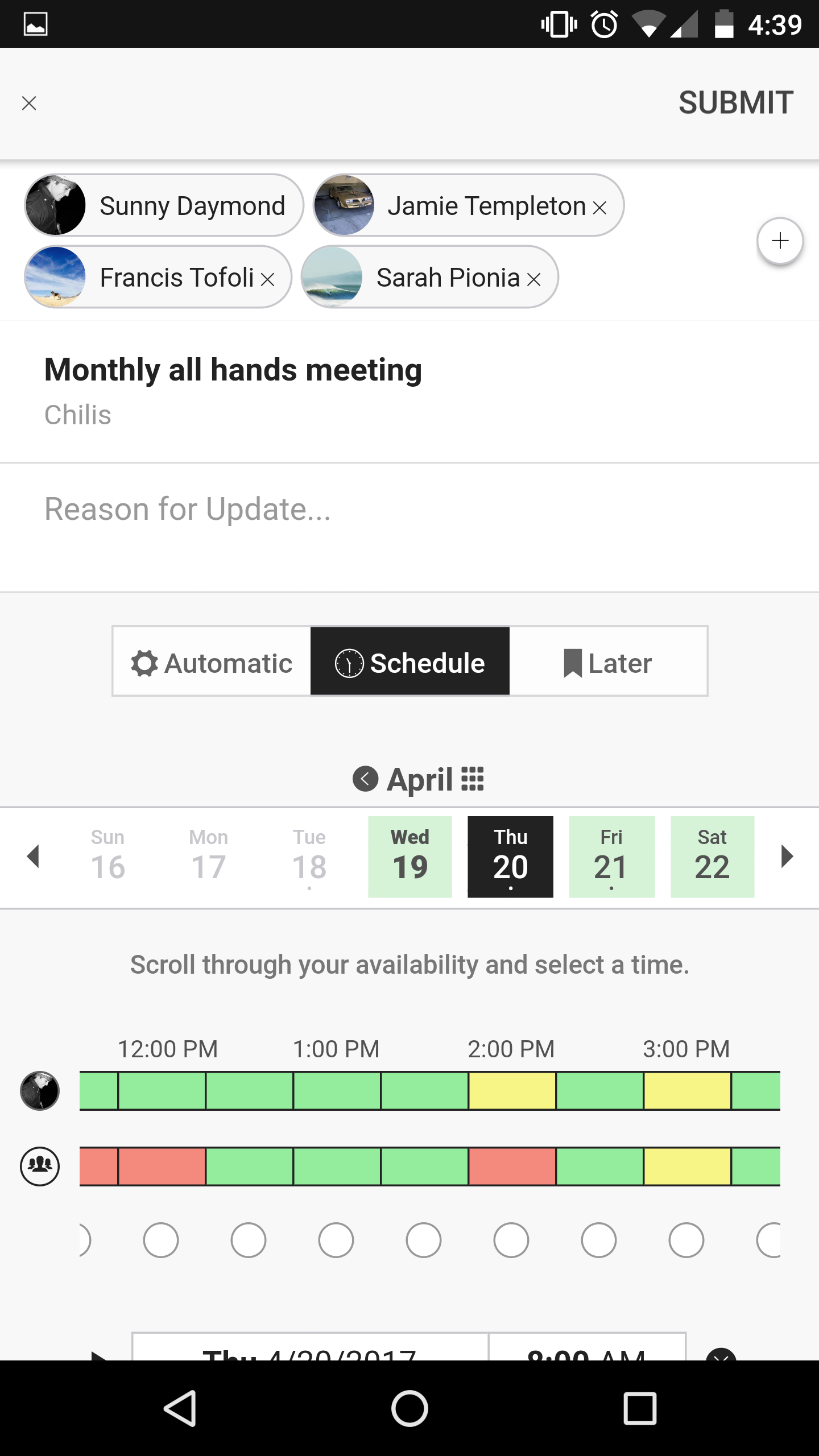Choose Wed 19 in date strip

pyautogui.click(x=409, y=857)
